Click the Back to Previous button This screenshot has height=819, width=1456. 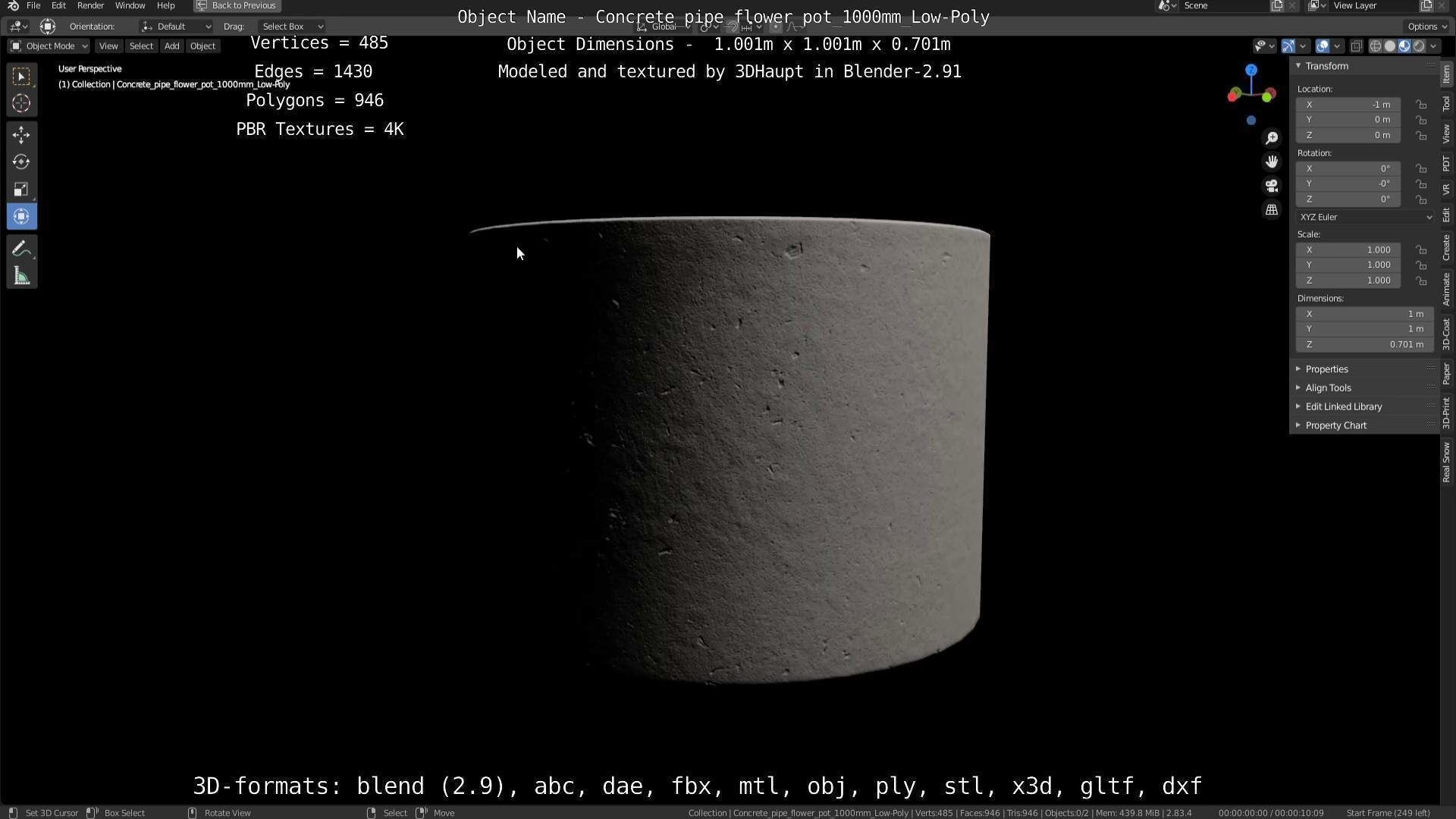tap(237, 5)
